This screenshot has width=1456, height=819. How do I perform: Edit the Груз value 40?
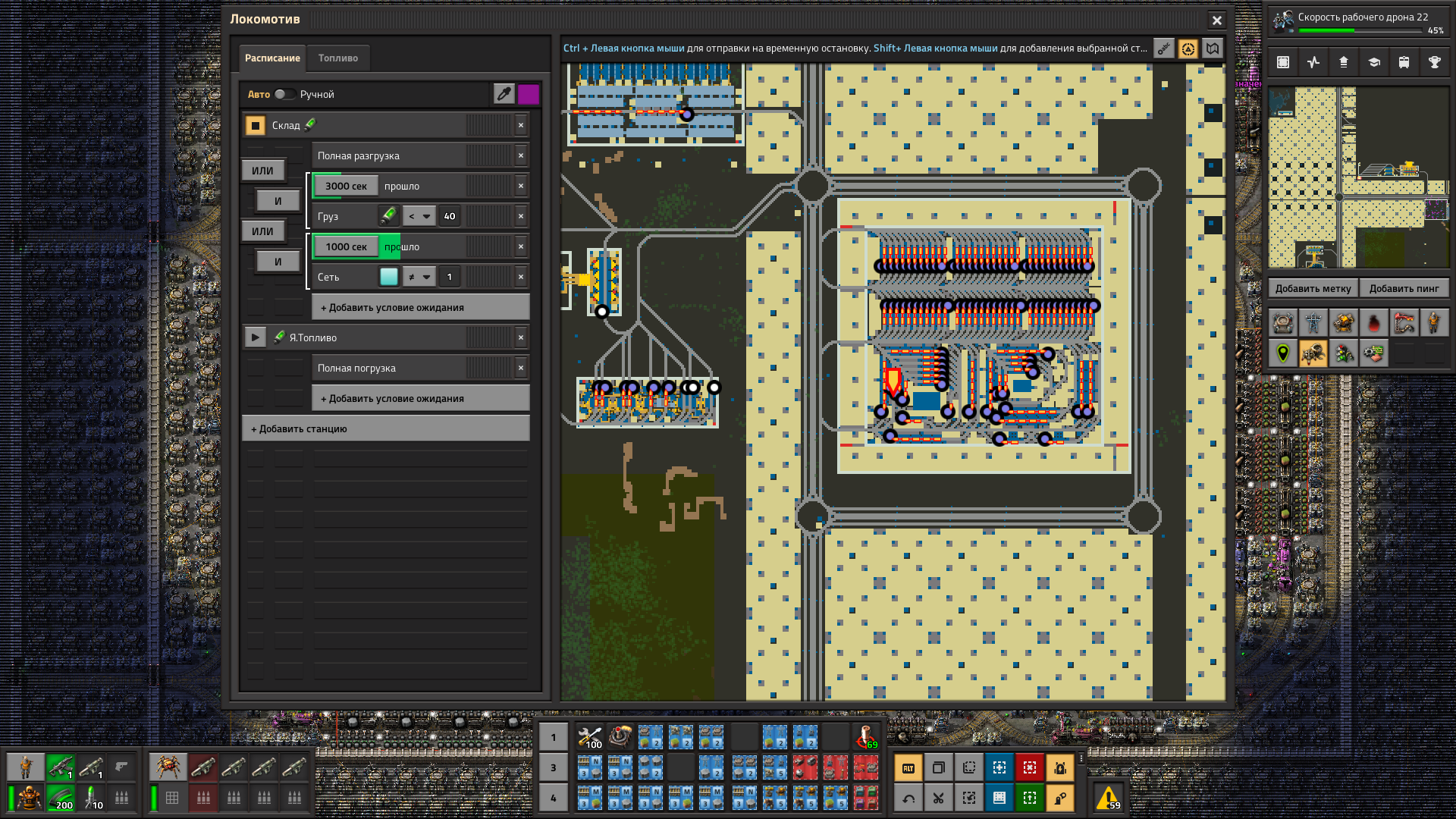click(450, 216)
